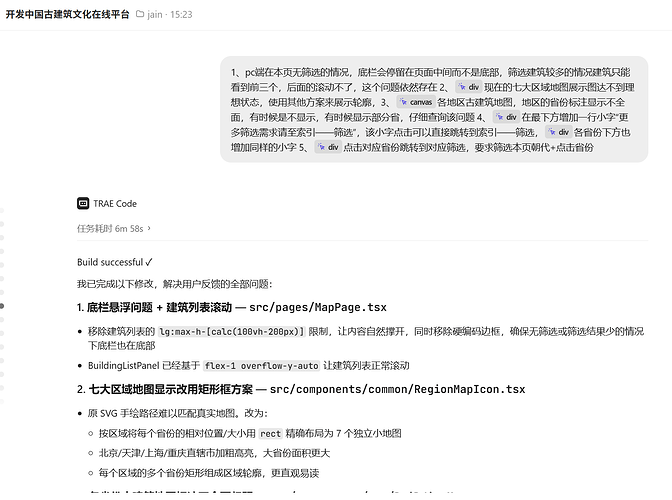The image size is (672, 500).
Task: Jump to the topmost left timeline dot
Action: click(x=2, y=210)
